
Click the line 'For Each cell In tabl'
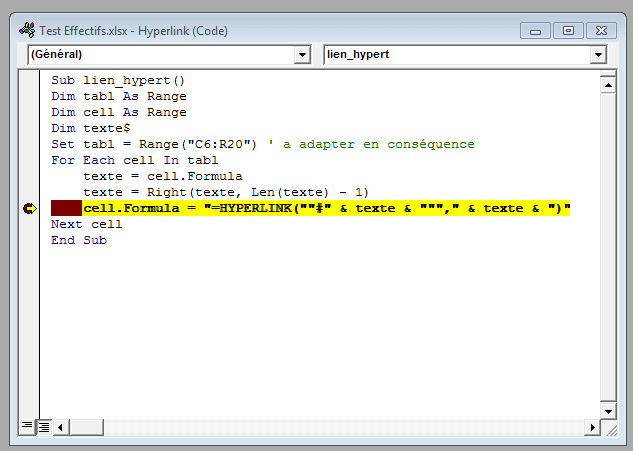134,160
